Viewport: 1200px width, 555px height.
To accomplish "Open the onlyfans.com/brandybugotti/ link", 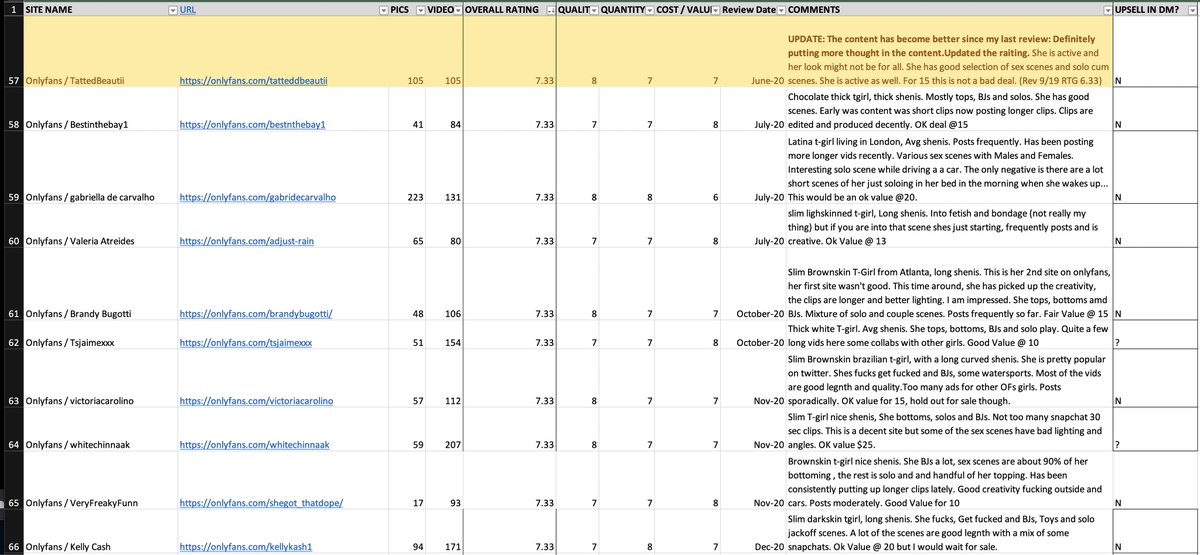I will [254, 314].
